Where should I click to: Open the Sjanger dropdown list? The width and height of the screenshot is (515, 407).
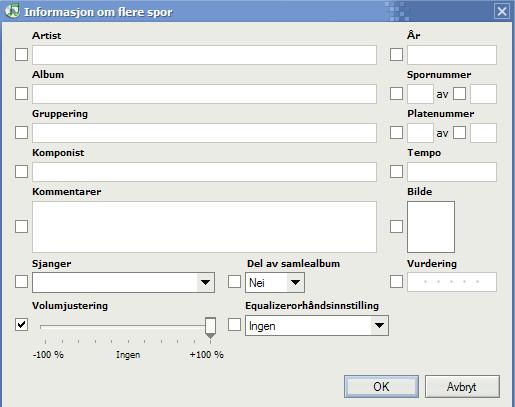(205, 283)
